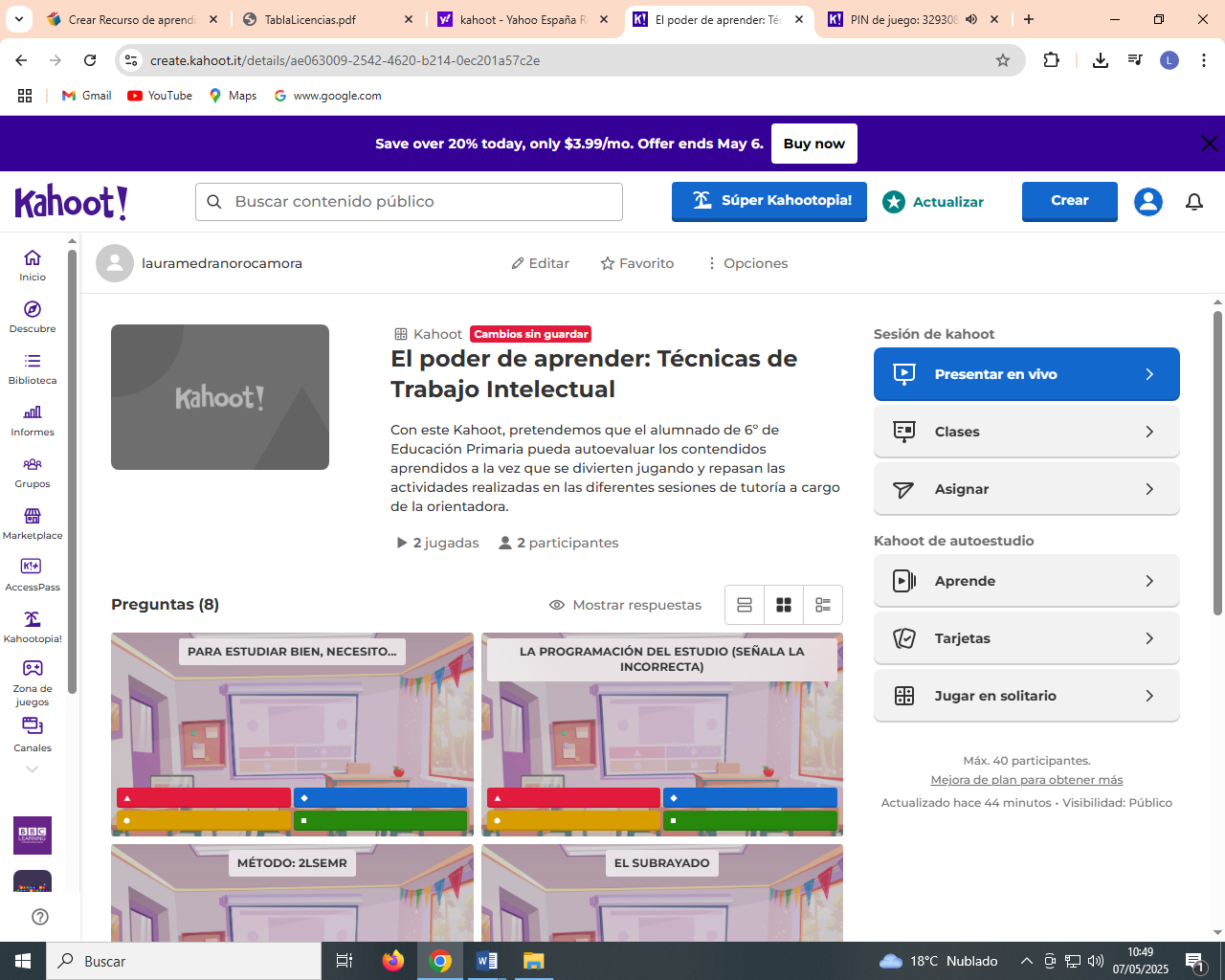Open notifications bell
Screen dimensions: 1225x980
[x=1194, y=202]
